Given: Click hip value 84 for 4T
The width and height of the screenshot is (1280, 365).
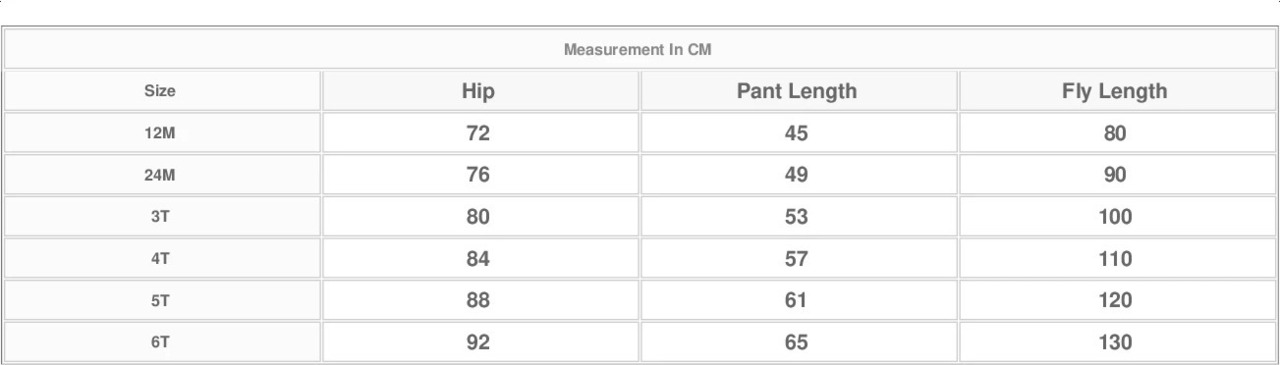Looking at the screenshot, I should point(478,260).
